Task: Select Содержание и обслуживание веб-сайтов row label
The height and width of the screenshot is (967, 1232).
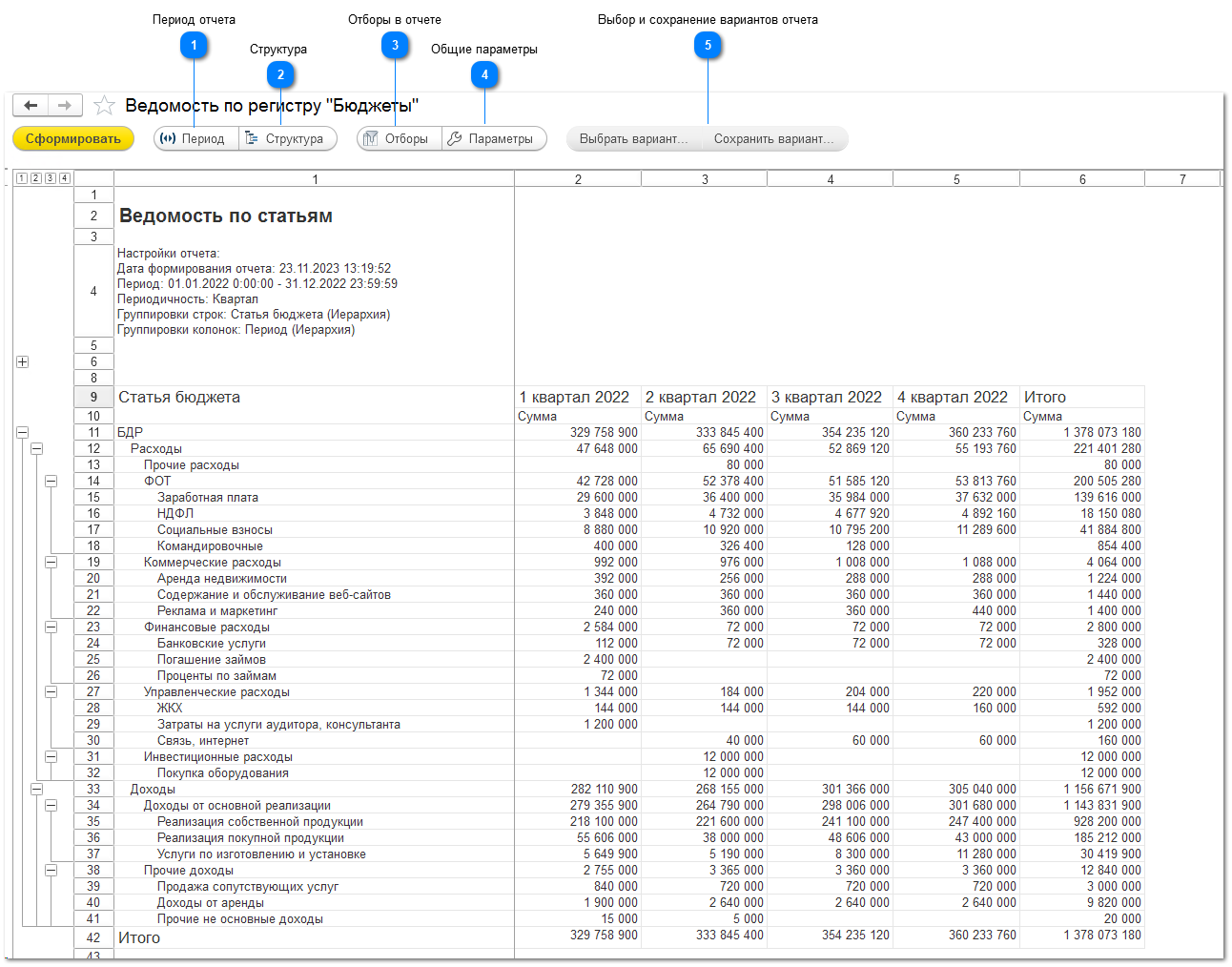Action: 274,594
